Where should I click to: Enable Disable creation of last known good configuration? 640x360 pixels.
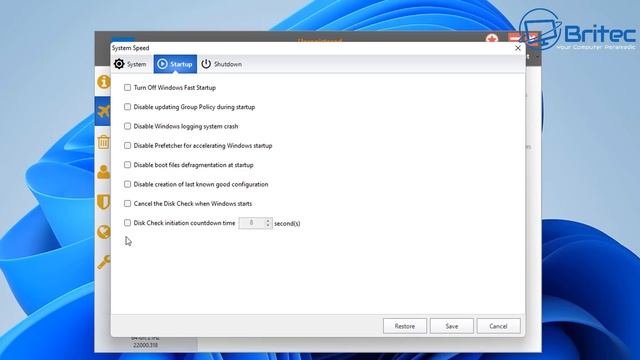(x=127, y=184)
